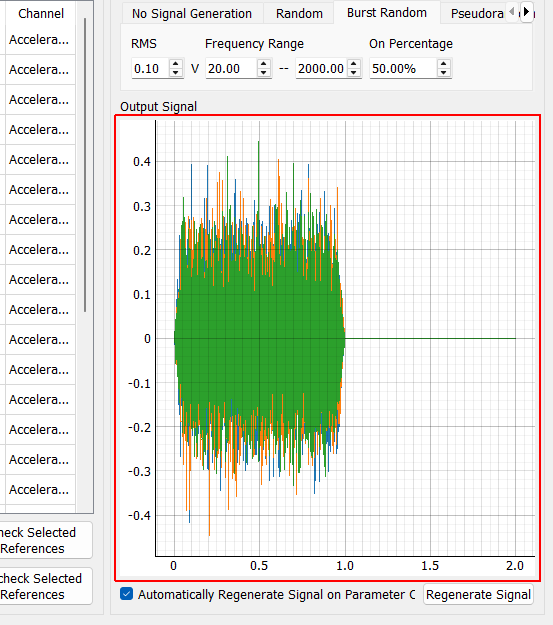Click the upper frequency field 2000.00
This screenshot has width=553, height=625.
[321, 69]
